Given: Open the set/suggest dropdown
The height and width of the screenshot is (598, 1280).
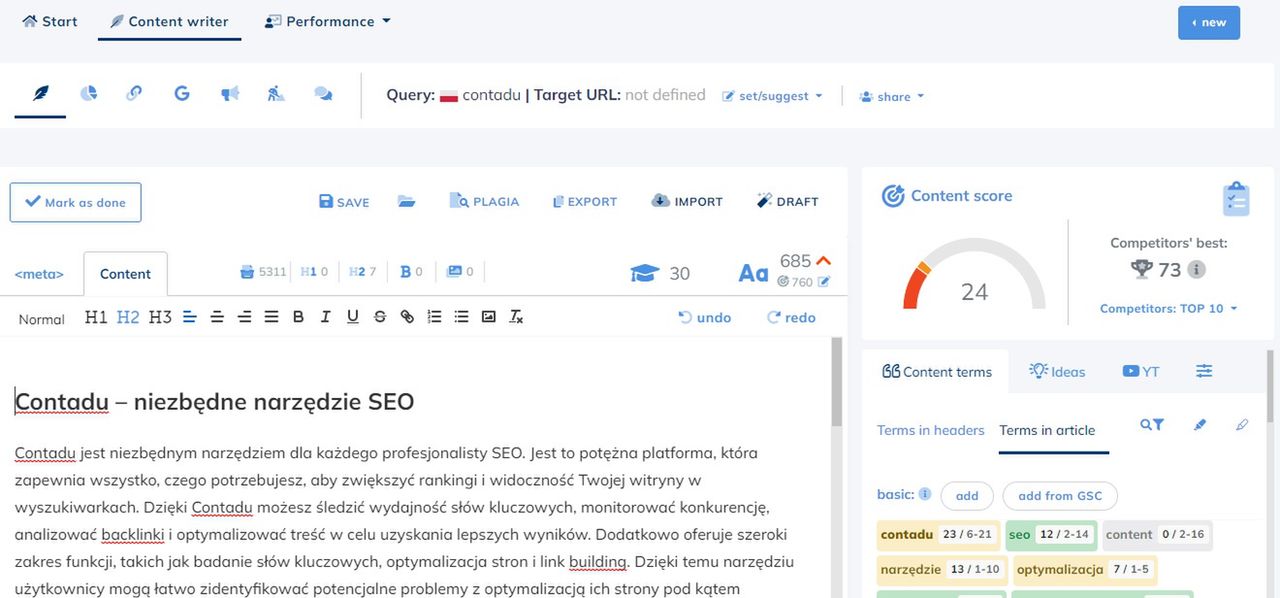Looking at the screenshot, I should click(772, 96).
